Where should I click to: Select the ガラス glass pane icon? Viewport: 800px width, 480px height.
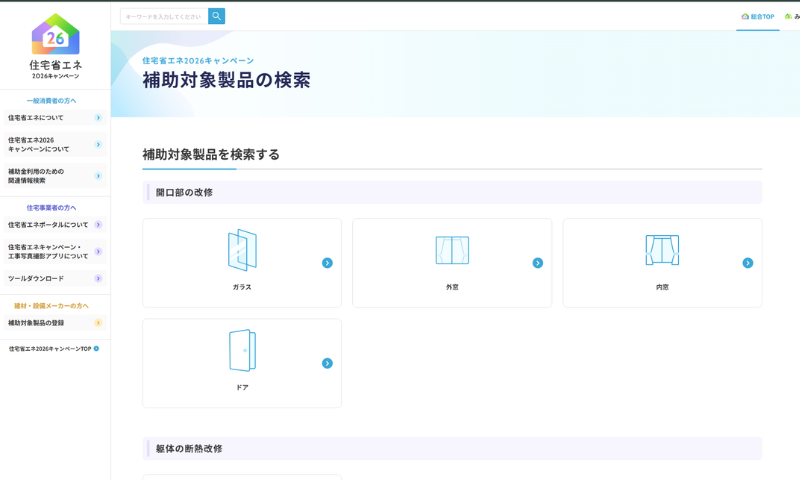[x=242, y=250]
